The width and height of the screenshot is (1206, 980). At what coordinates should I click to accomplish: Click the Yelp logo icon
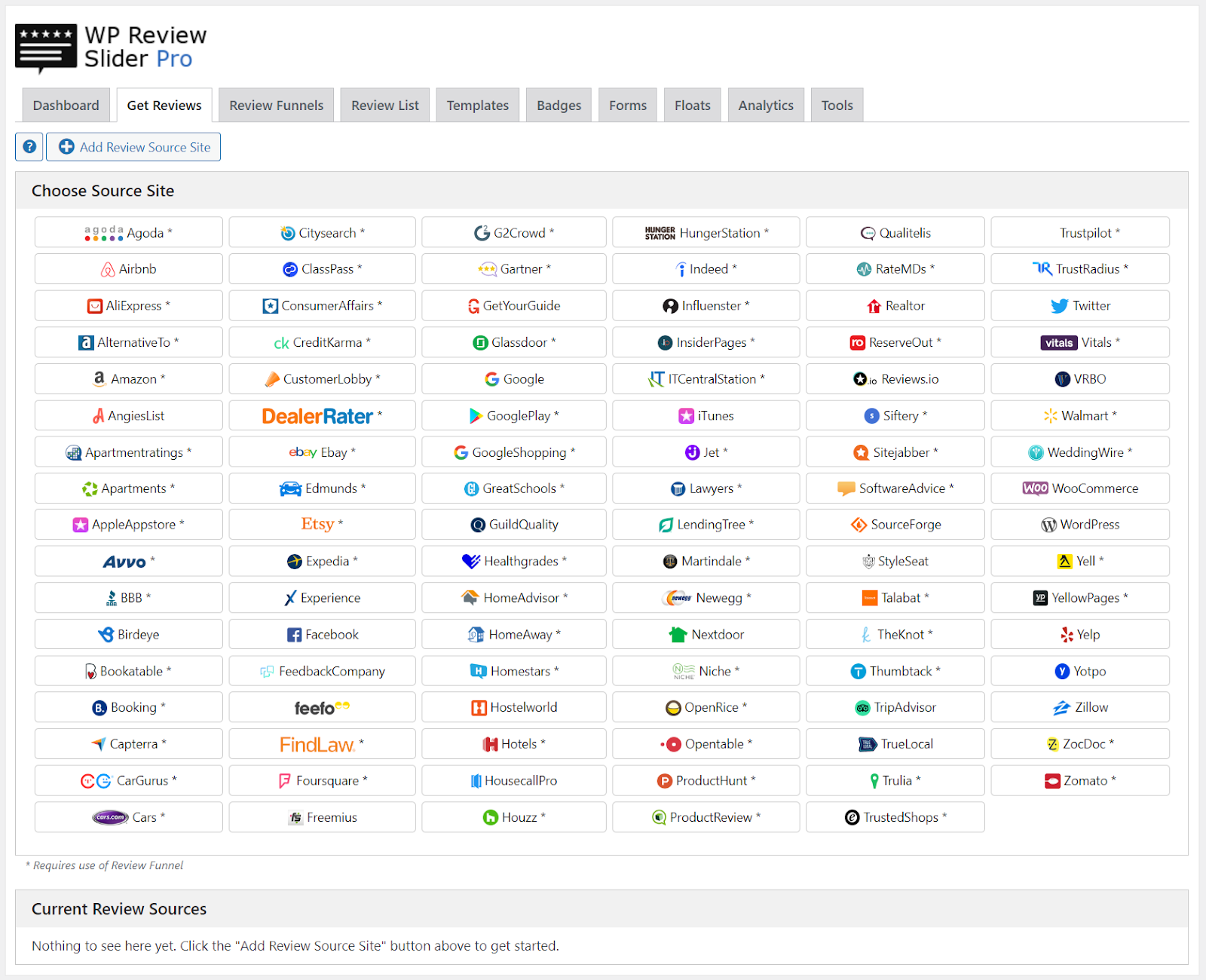1067,635
